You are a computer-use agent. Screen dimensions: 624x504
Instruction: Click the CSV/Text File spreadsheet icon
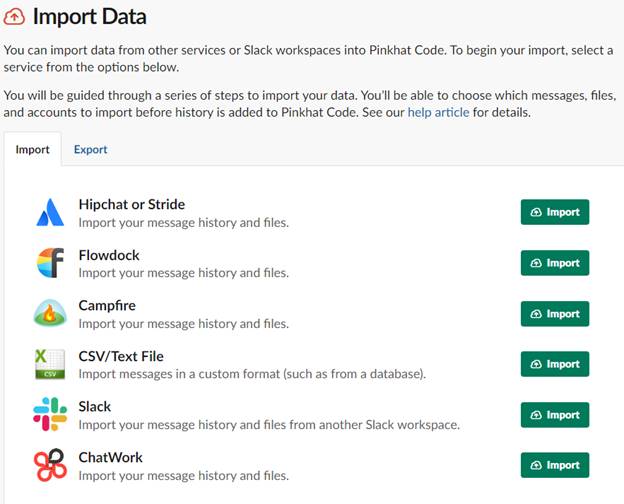click(x=50, y=364)
